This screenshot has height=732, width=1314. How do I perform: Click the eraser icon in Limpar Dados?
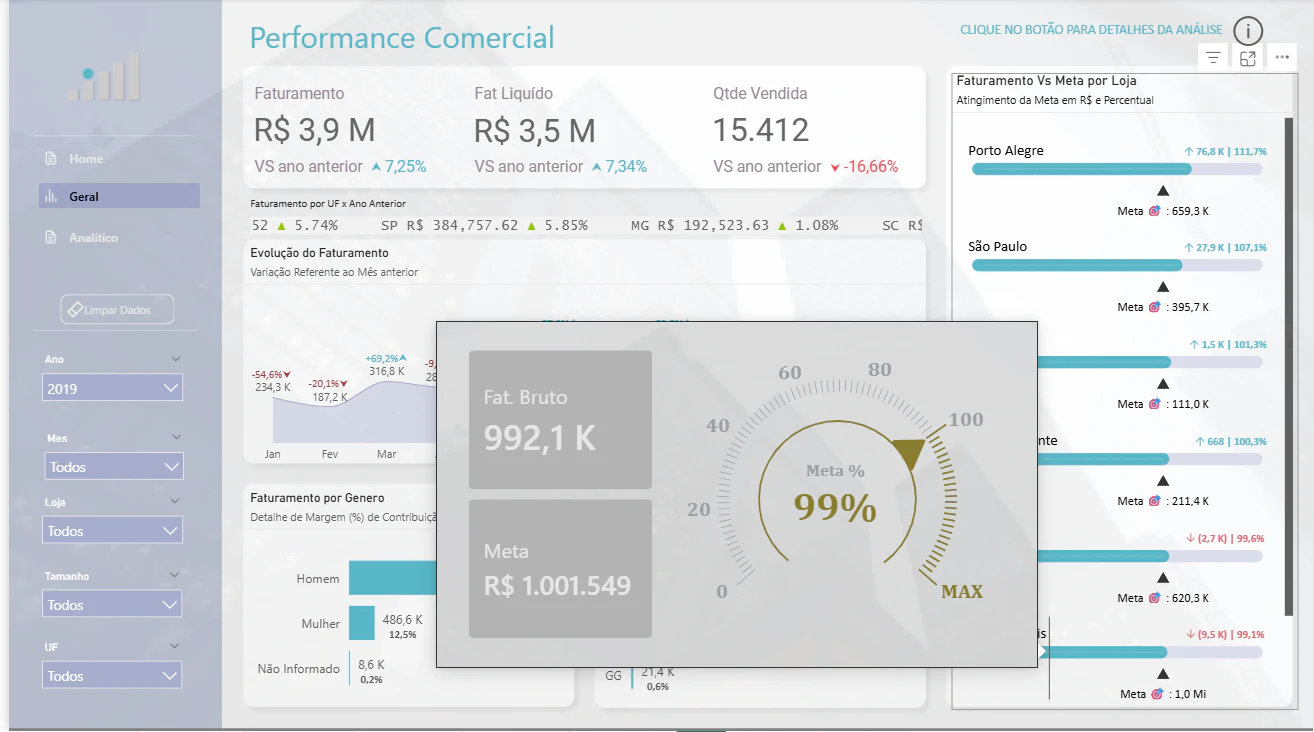(74, 310)
